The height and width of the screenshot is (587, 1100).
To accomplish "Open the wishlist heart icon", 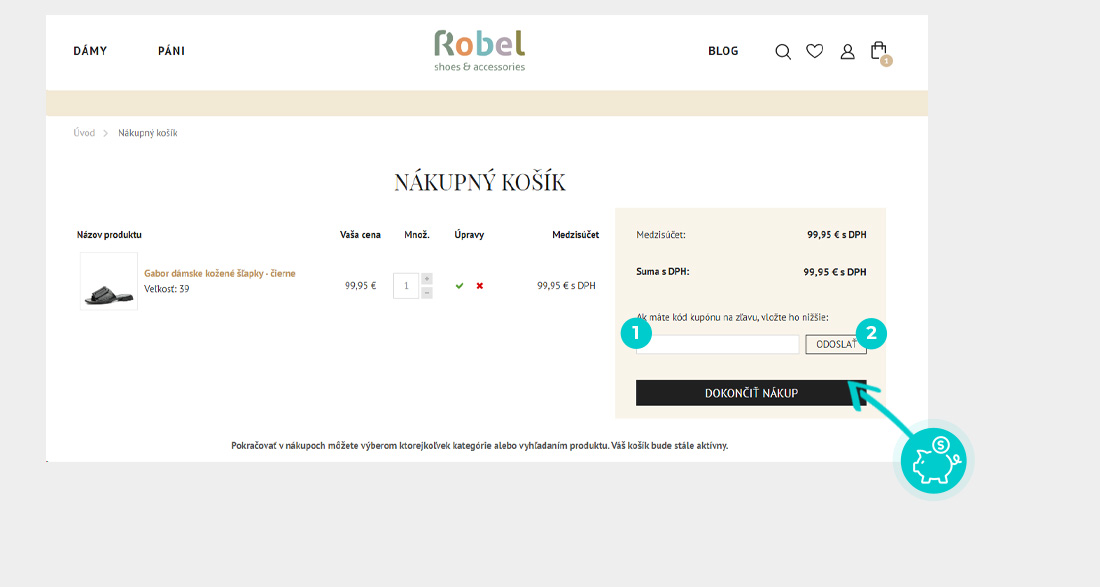I will tap(815, 51).
